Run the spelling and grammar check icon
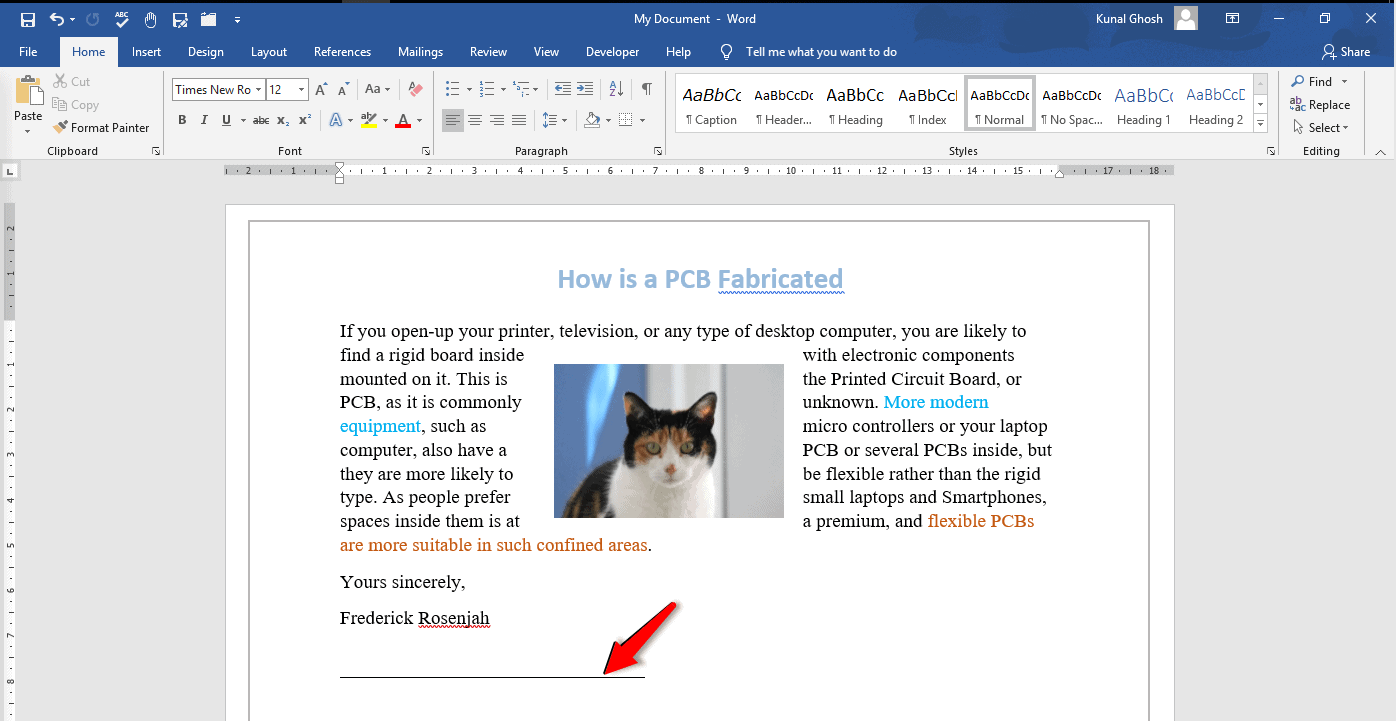 pos(122,19)
